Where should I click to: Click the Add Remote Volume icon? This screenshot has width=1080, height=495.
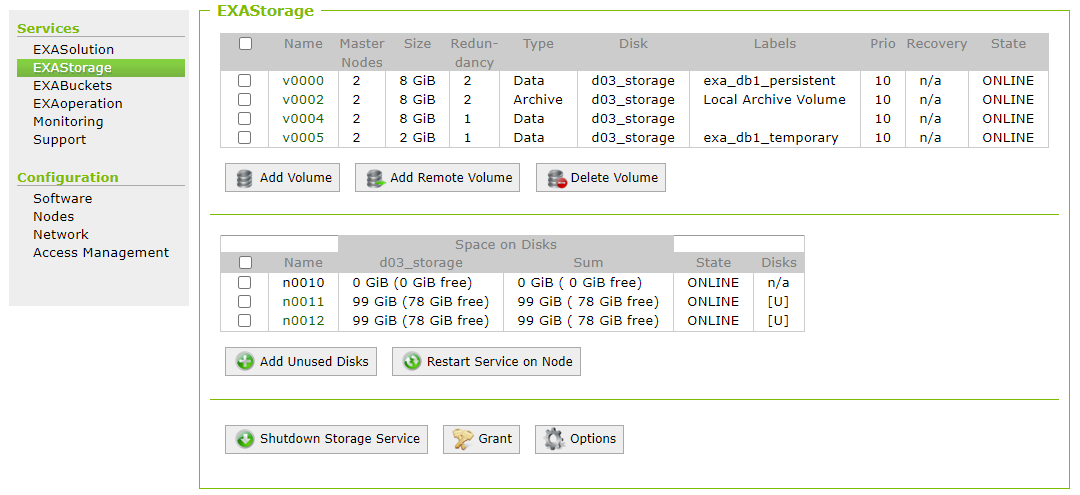coord(375,178)
